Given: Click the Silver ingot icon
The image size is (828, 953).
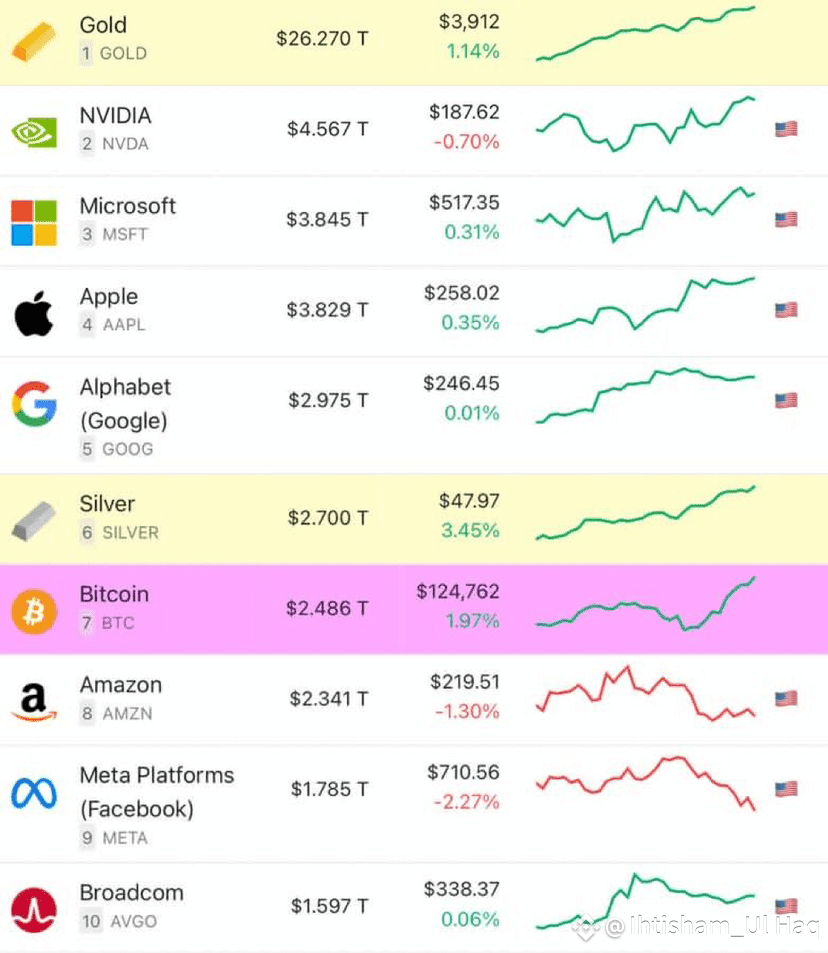Looking at the screenshot, I should tap(34, 518).
